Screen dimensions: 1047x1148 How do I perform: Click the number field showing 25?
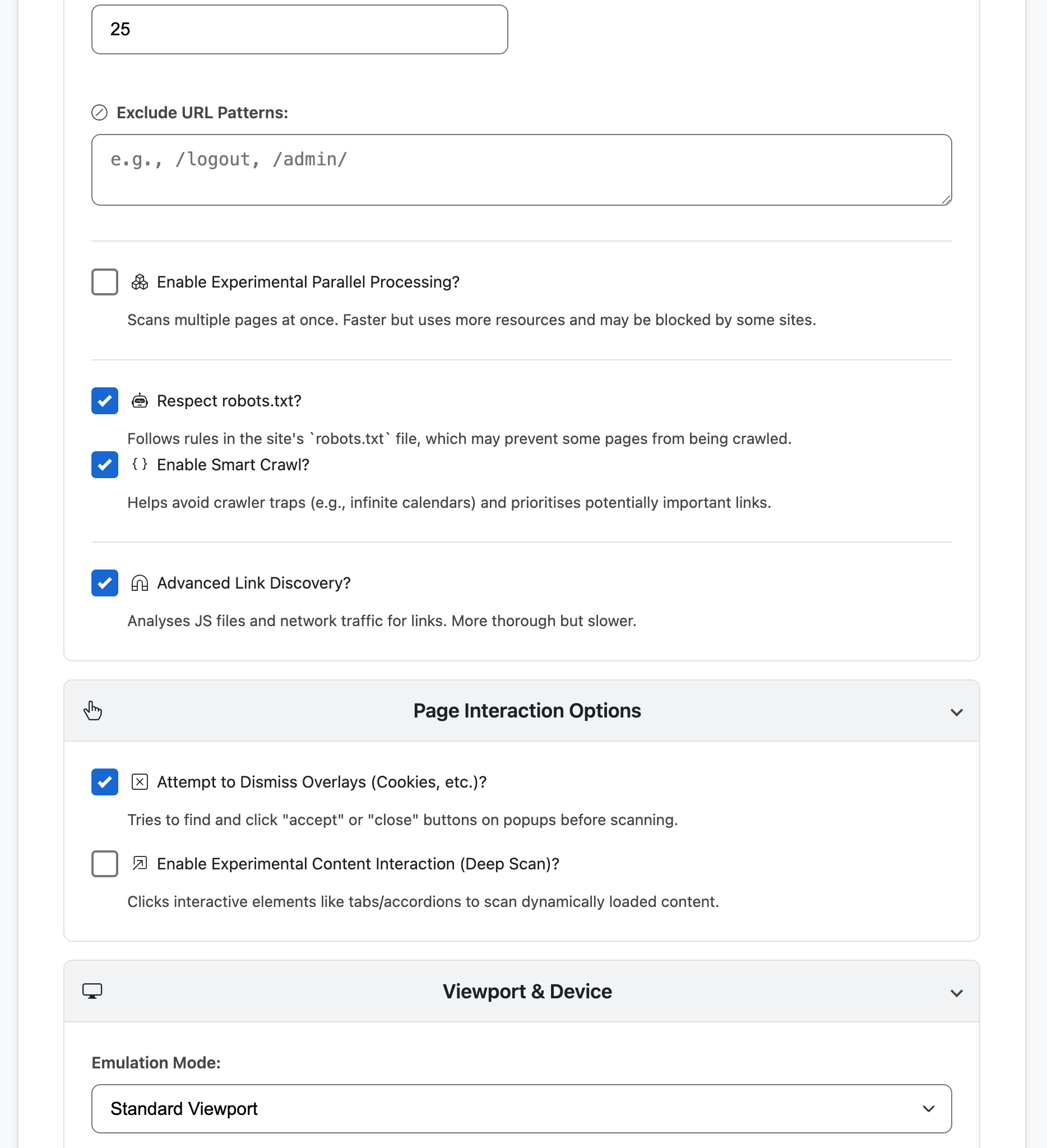coord(299,30)
